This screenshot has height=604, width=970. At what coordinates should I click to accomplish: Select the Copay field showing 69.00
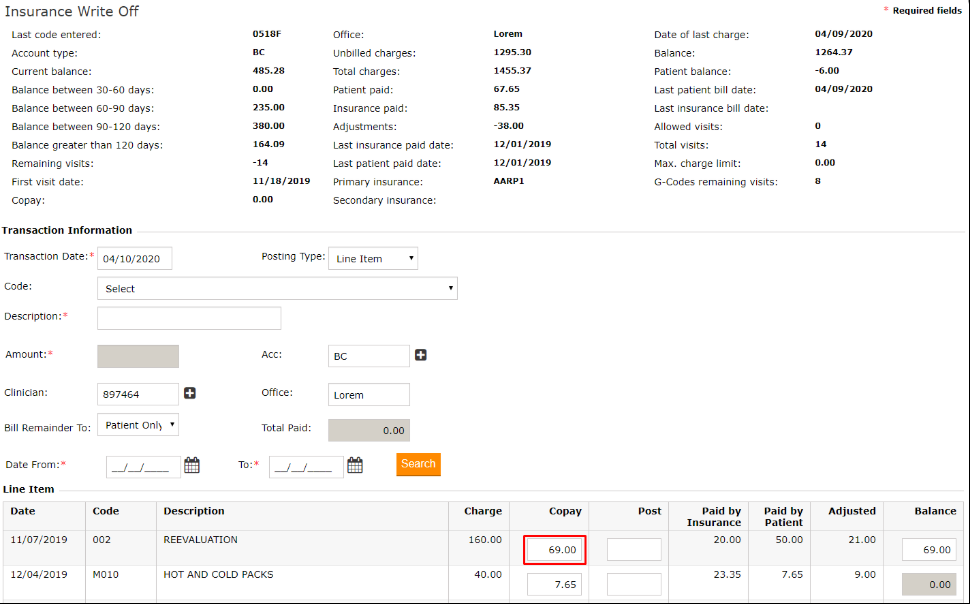tap(555, 550)
